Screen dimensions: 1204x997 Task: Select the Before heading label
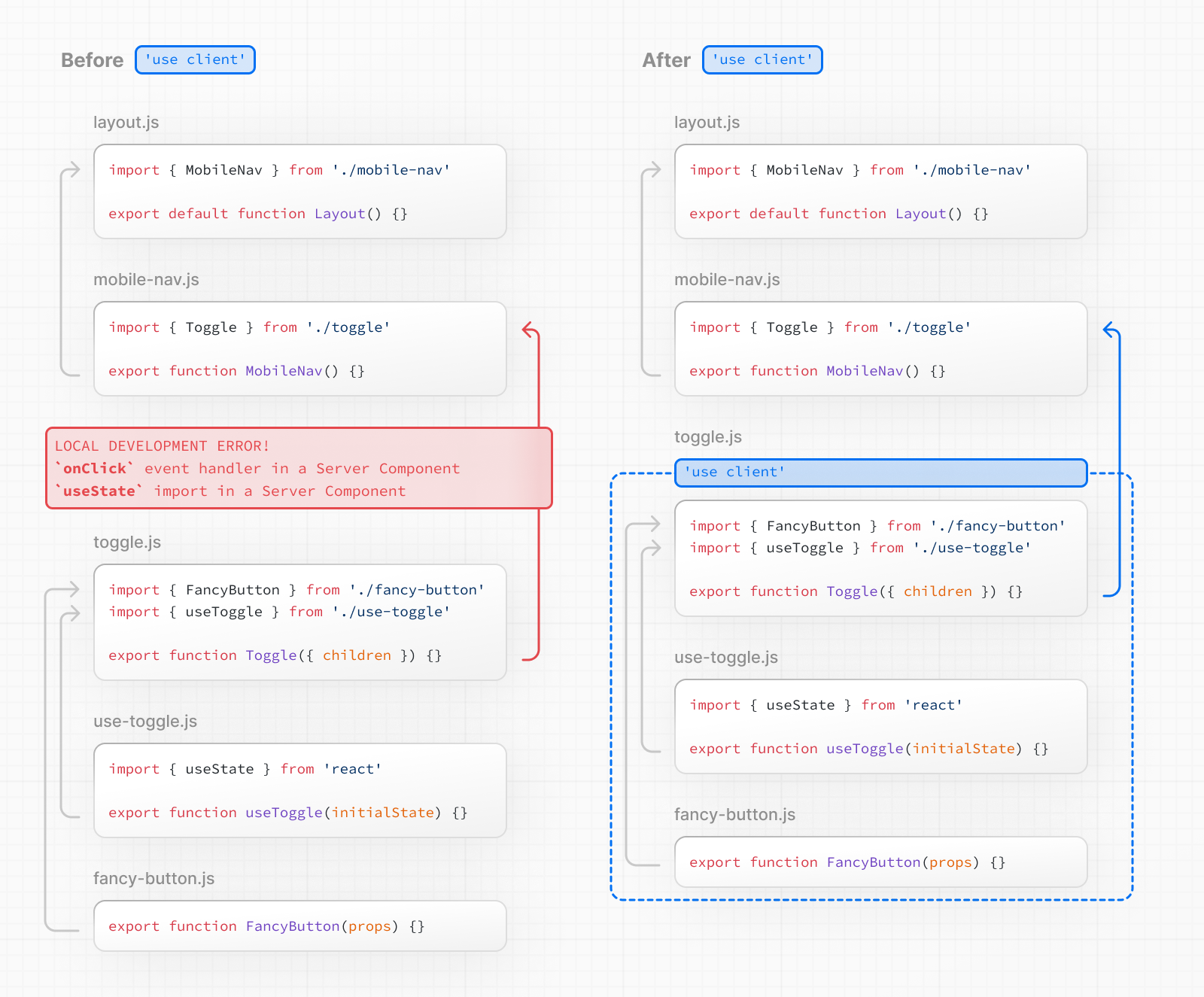[x=92, y=60]
